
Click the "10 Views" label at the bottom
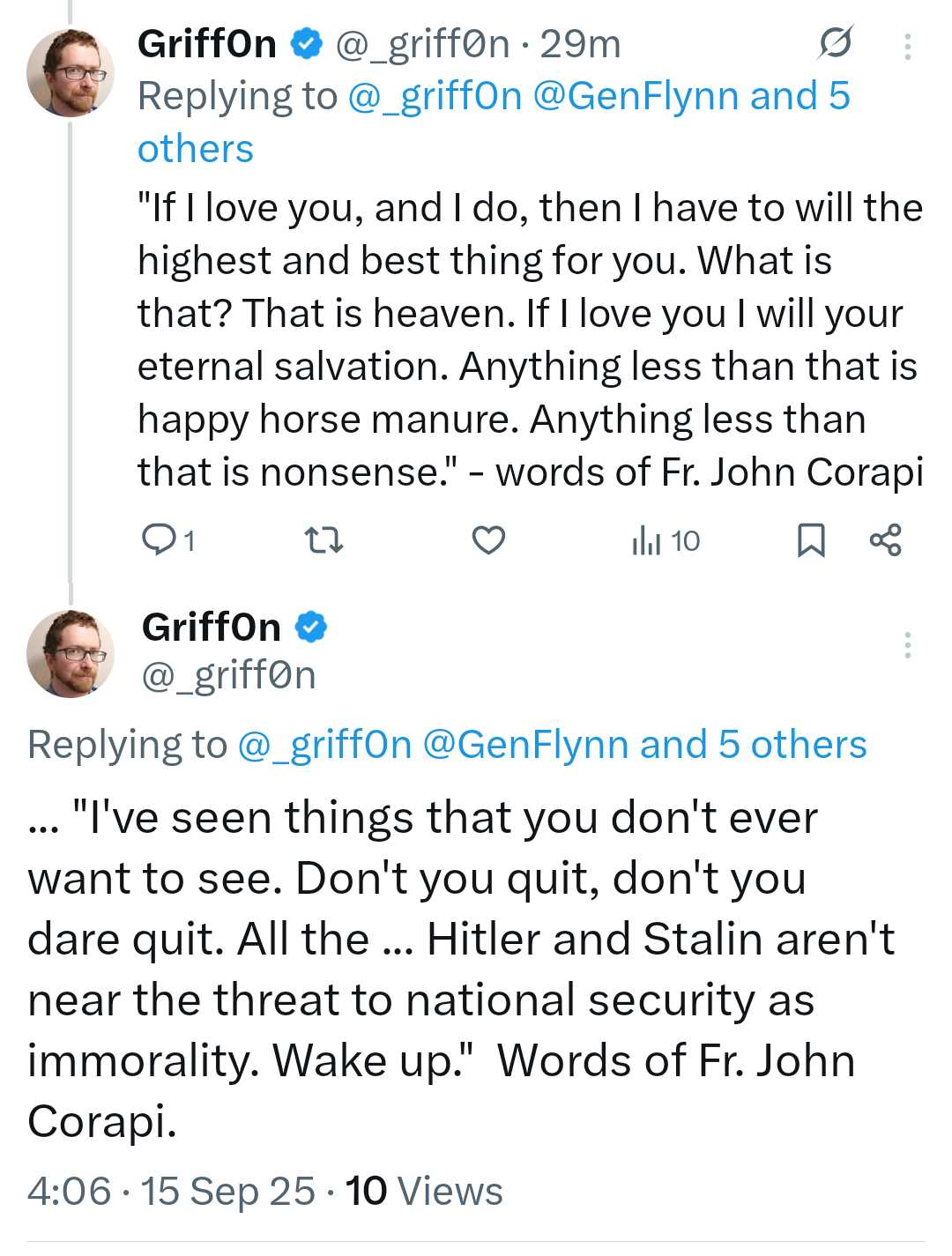click(x=424, y=1191)
